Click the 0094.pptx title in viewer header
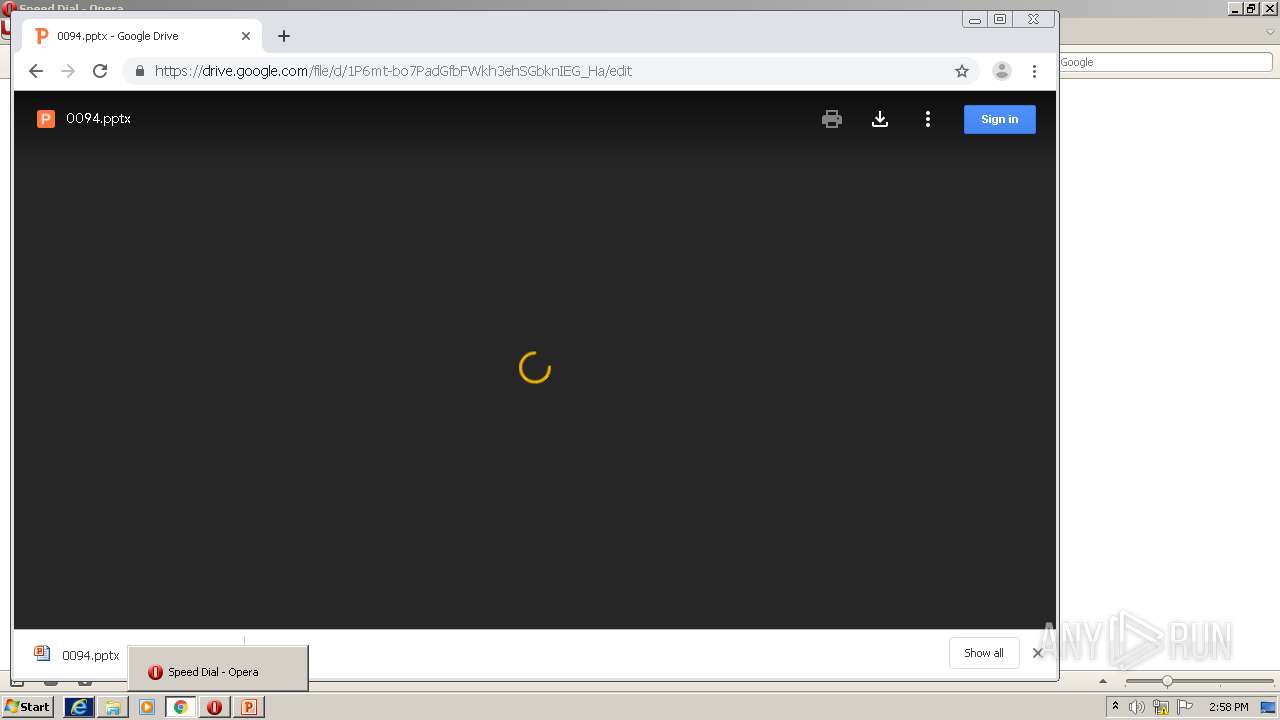The width and height of the screenshot is (1280, 720). [98, 118]
